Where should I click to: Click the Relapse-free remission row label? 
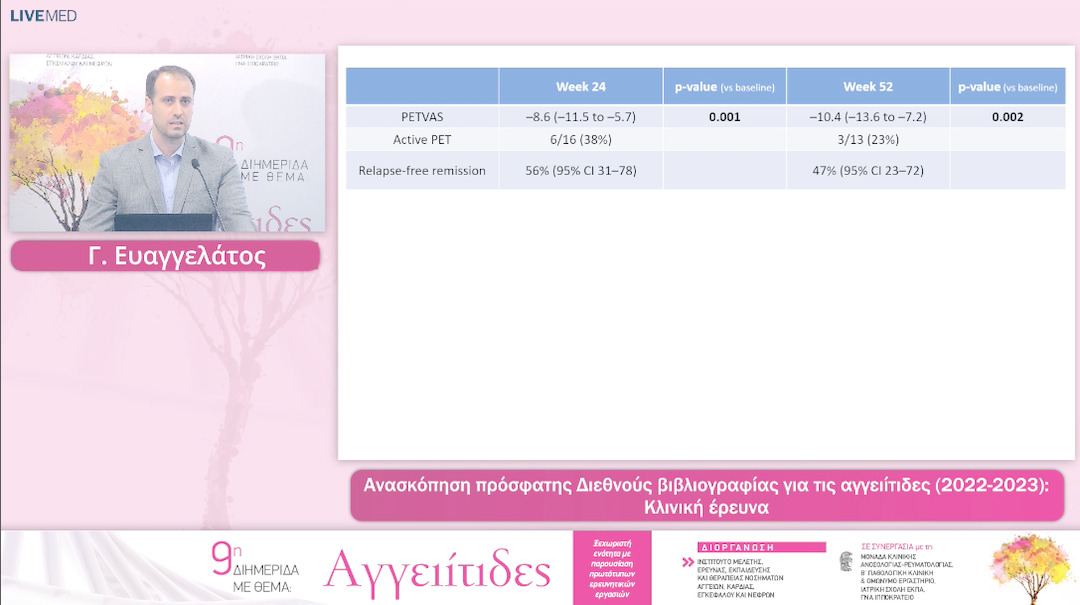[x=421, y=171]
